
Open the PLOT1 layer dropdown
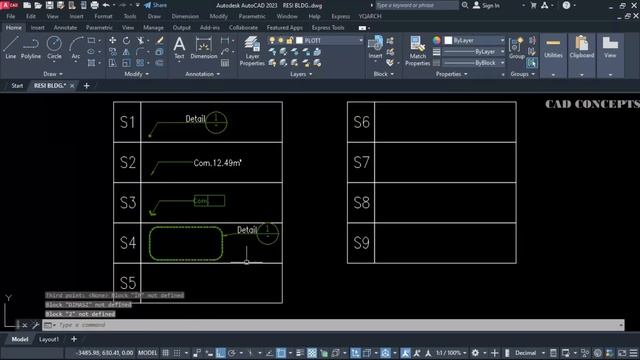point(361,40)
